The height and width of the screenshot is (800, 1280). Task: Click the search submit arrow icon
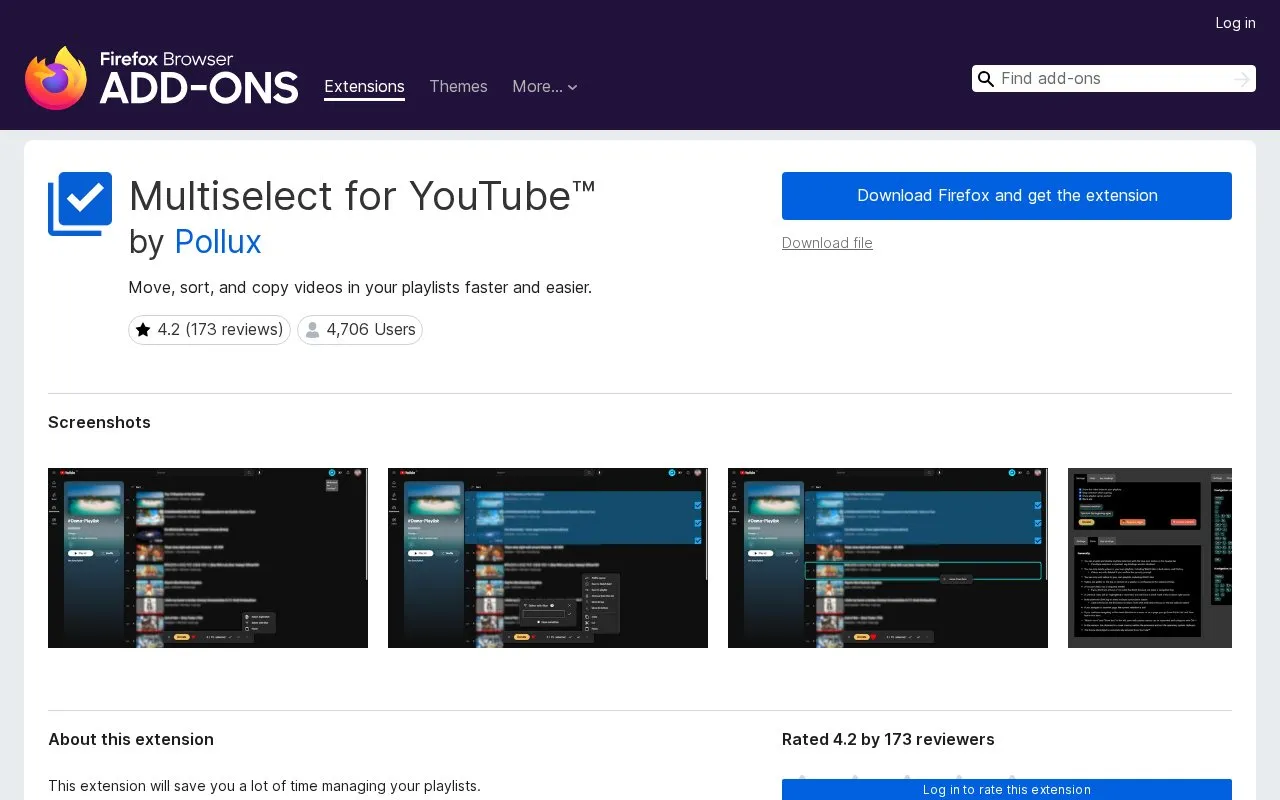(1241, 79)
